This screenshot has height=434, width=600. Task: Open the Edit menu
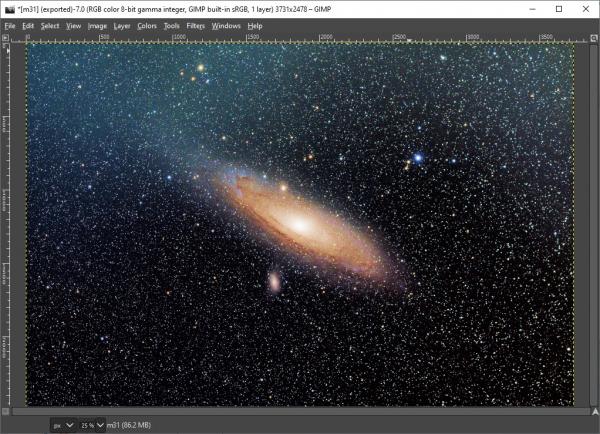pos(28,26)
